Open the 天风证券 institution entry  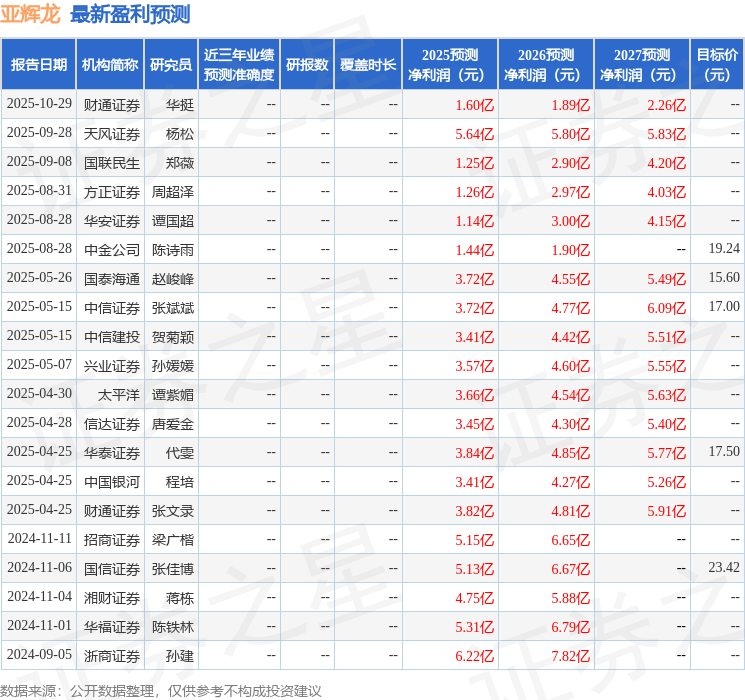tap(111, 133)
